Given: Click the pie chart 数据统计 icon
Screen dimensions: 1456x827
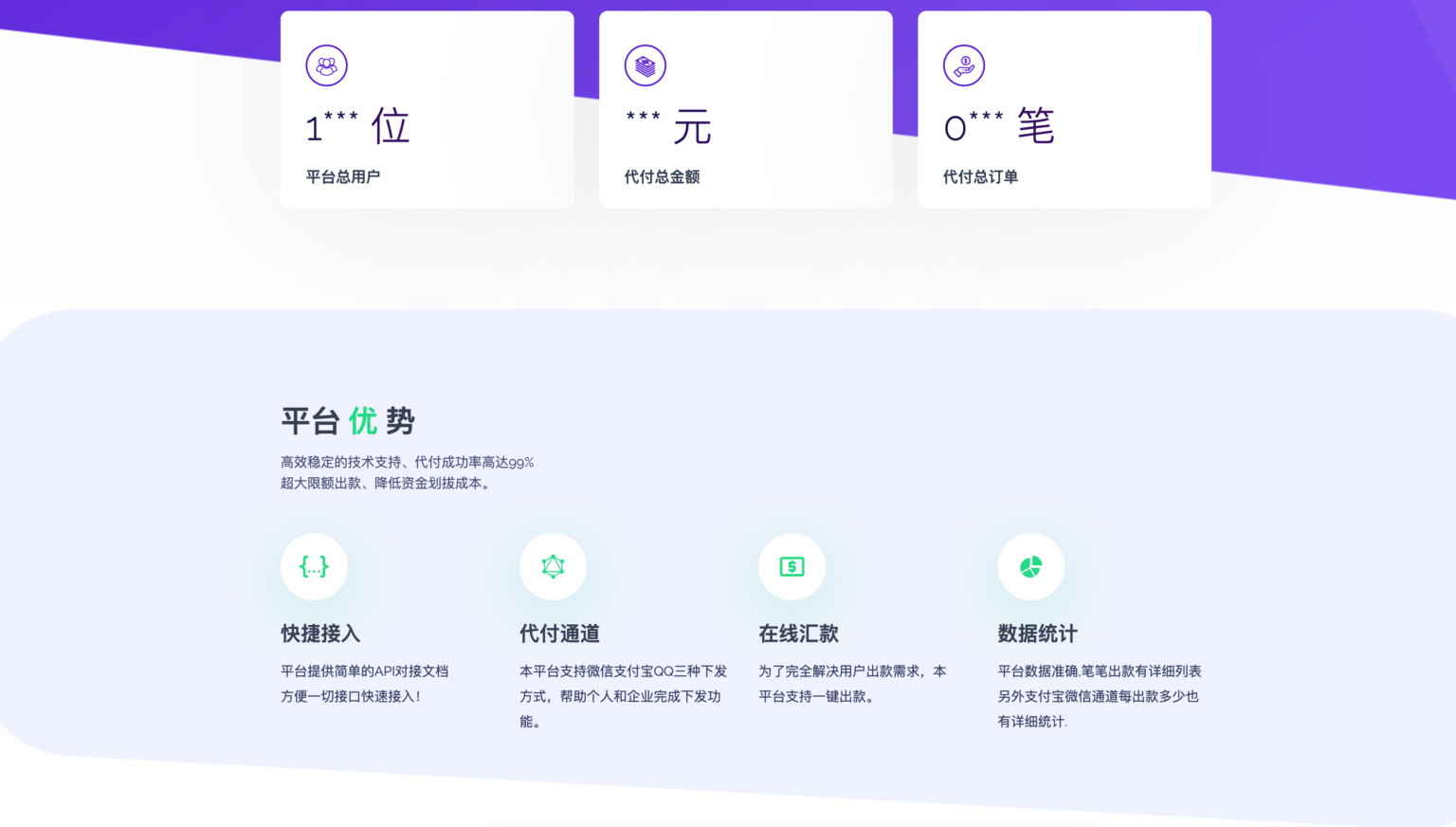Looking at the screenshot, I should [x=1030, y=566].
